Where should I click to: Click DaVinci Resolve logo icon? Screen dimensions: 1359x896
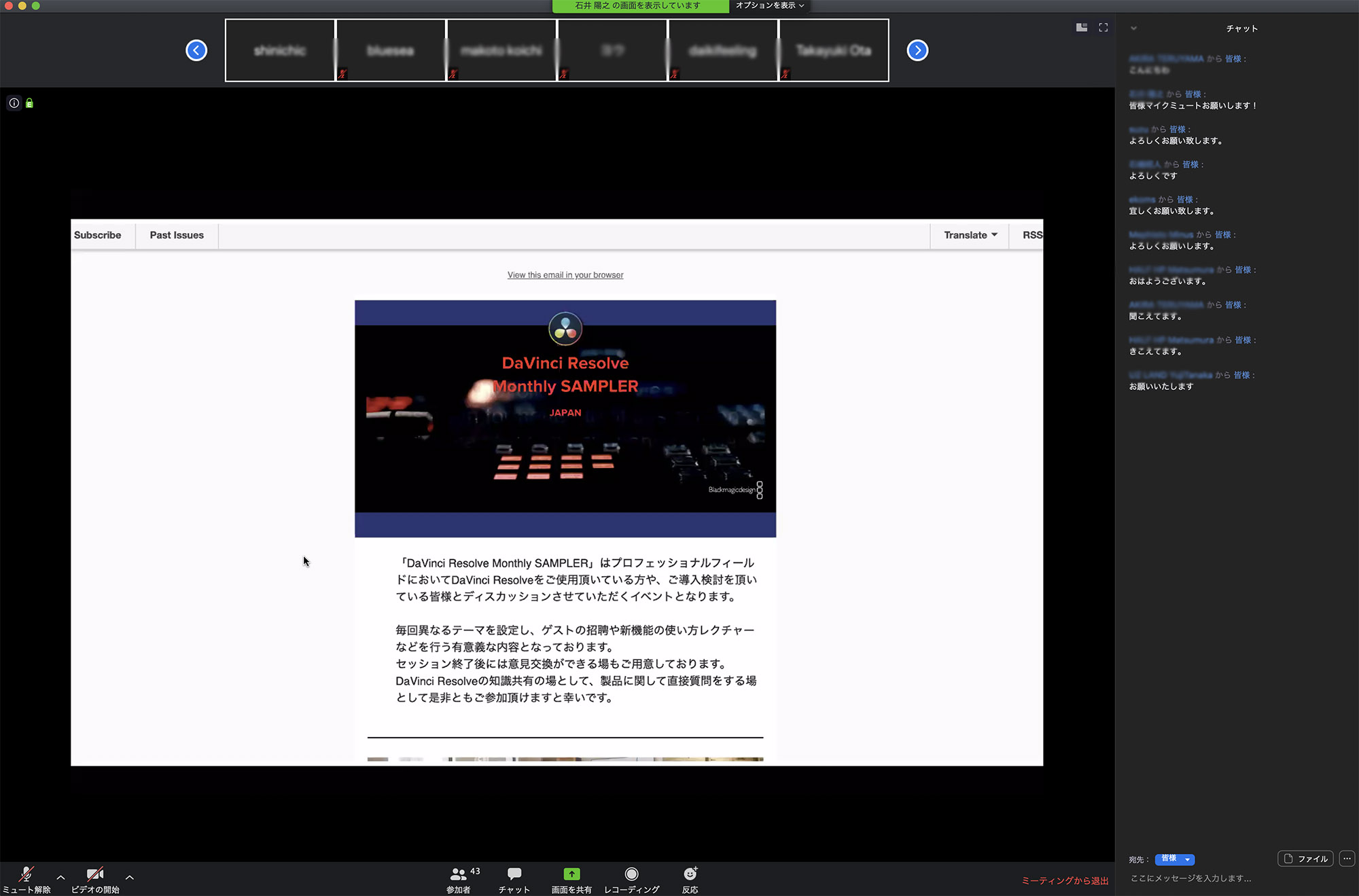pos(565,329)
